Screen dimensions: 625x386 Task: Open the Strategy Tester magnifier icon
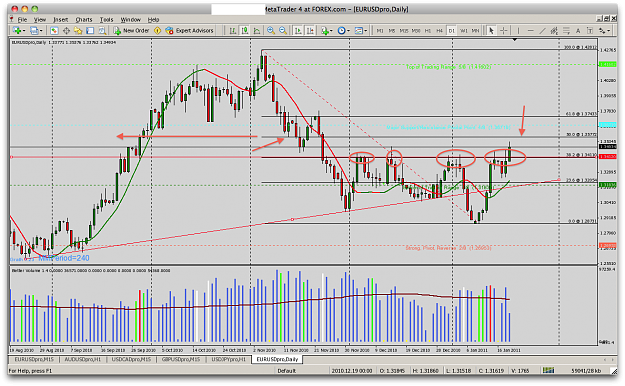[102, 31]
